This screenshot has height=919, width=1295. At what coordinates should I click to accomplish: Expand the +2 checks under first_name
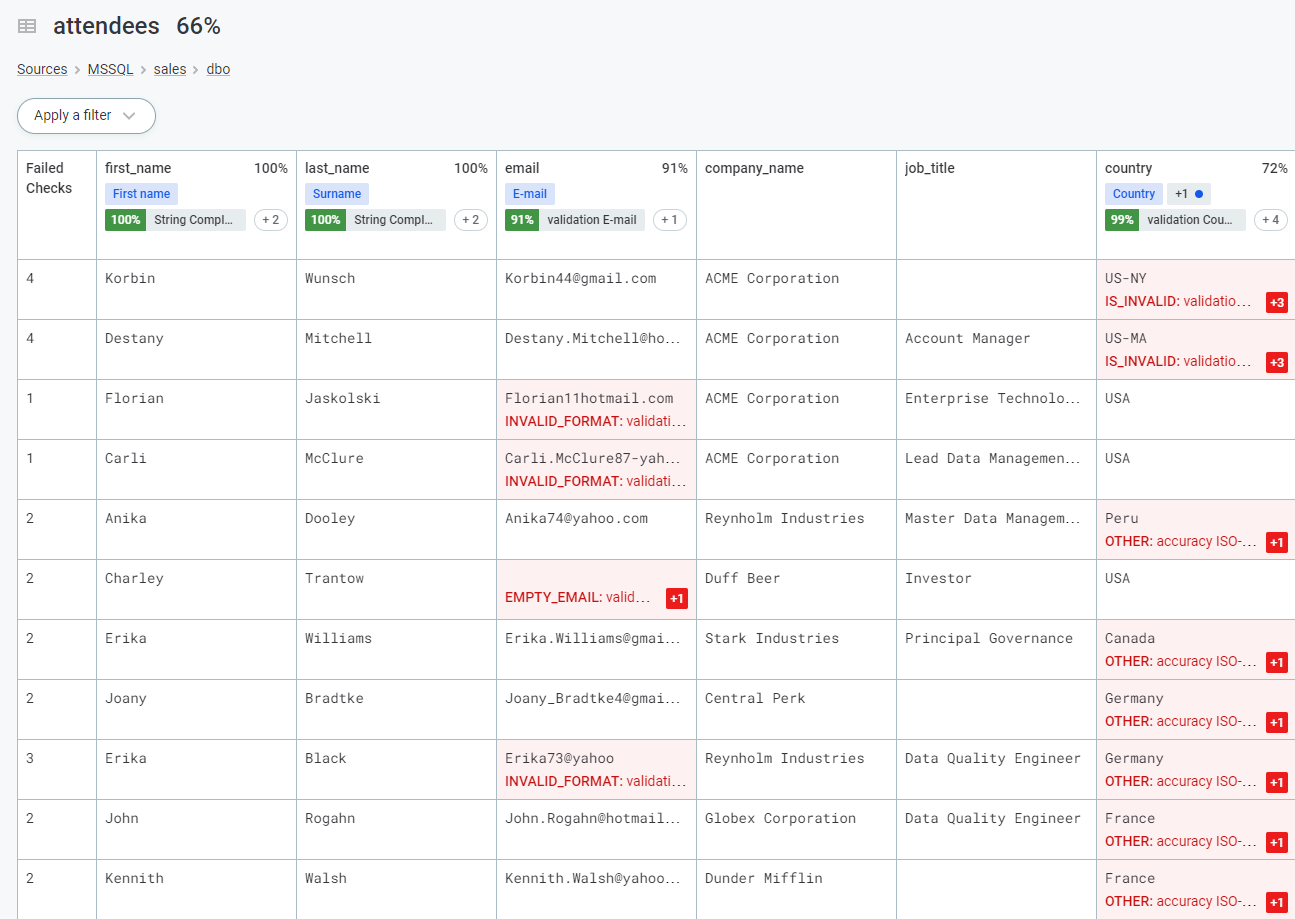click(x=270, y=220)
